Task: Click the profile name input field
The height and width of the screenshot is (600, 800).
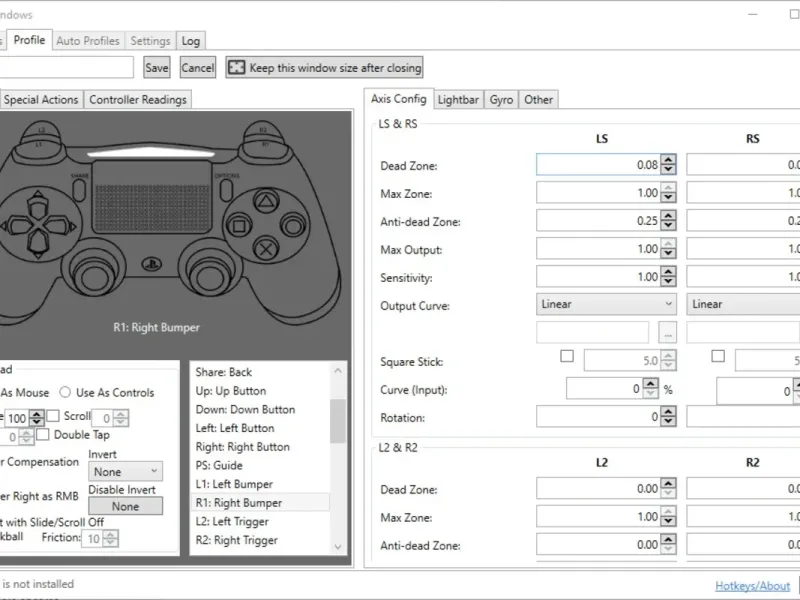Action: point(66,67)
